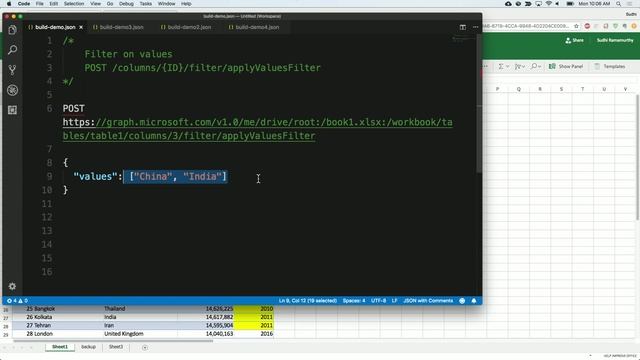Open errors and warnings in status bar
The image size is (640, 360).
tap(17, 301)
